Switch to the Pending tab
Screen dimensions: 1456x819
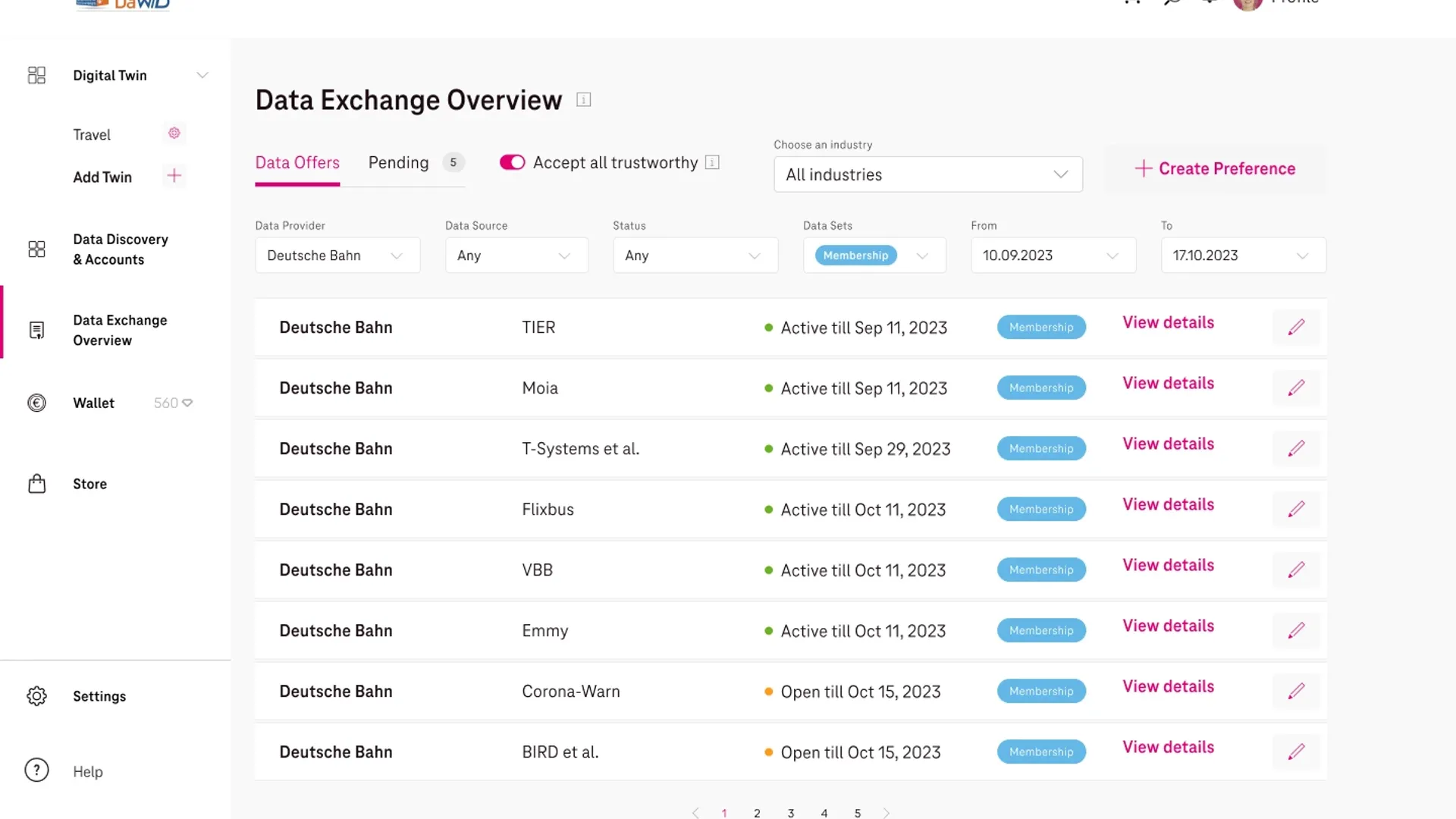399,162
